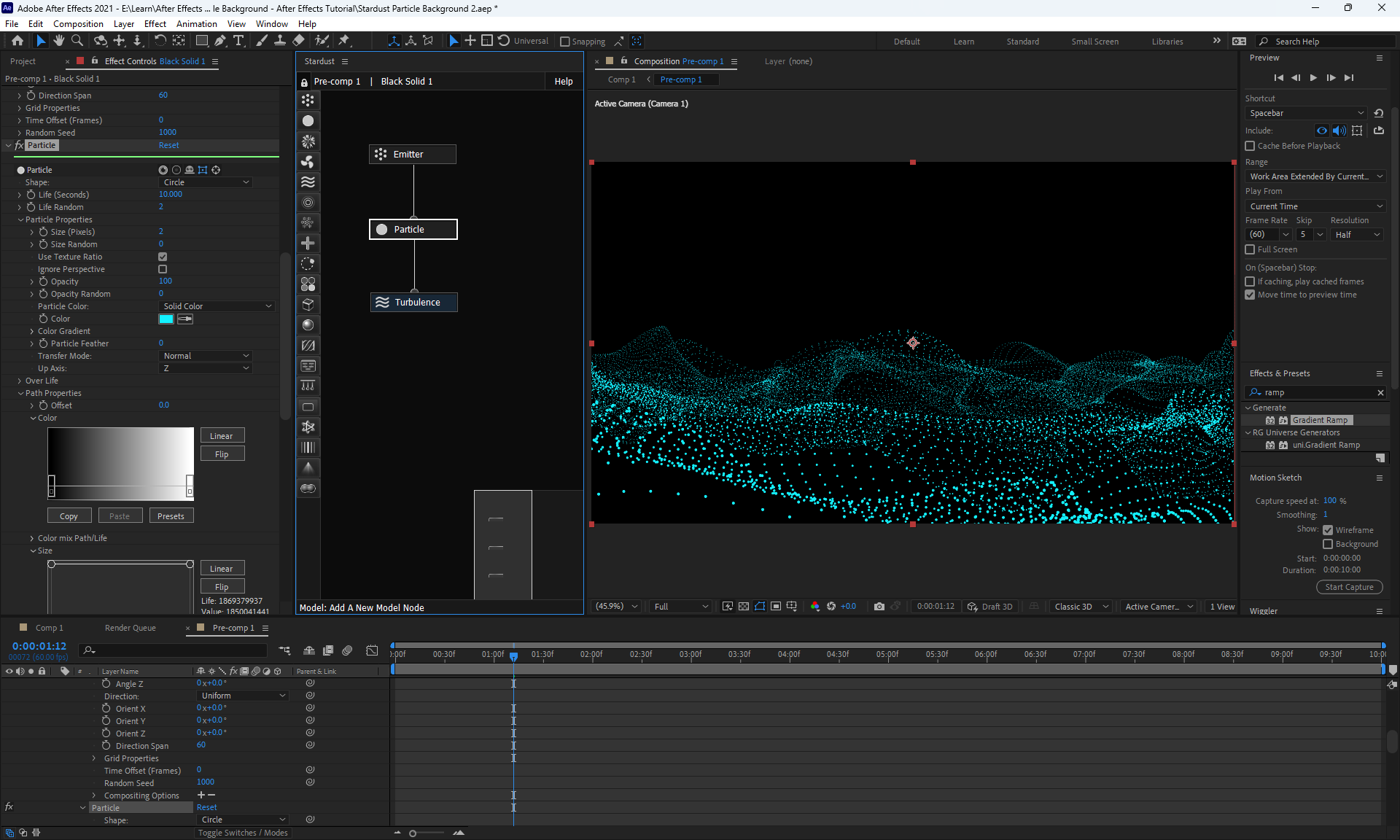Image resolution: width=1400 pixels, height=840 pixels.
Task: Select the Pen tool in toolbar
Action: coord(219,41)
